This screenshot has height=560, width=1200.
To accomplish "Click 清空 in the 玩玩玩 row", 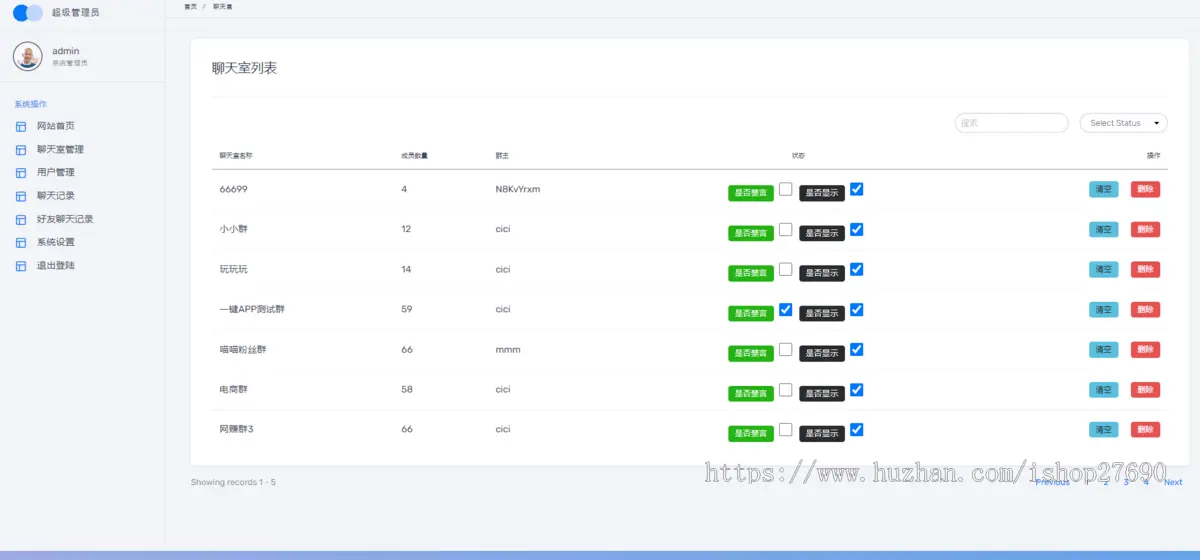I will tap(1104, 269).
